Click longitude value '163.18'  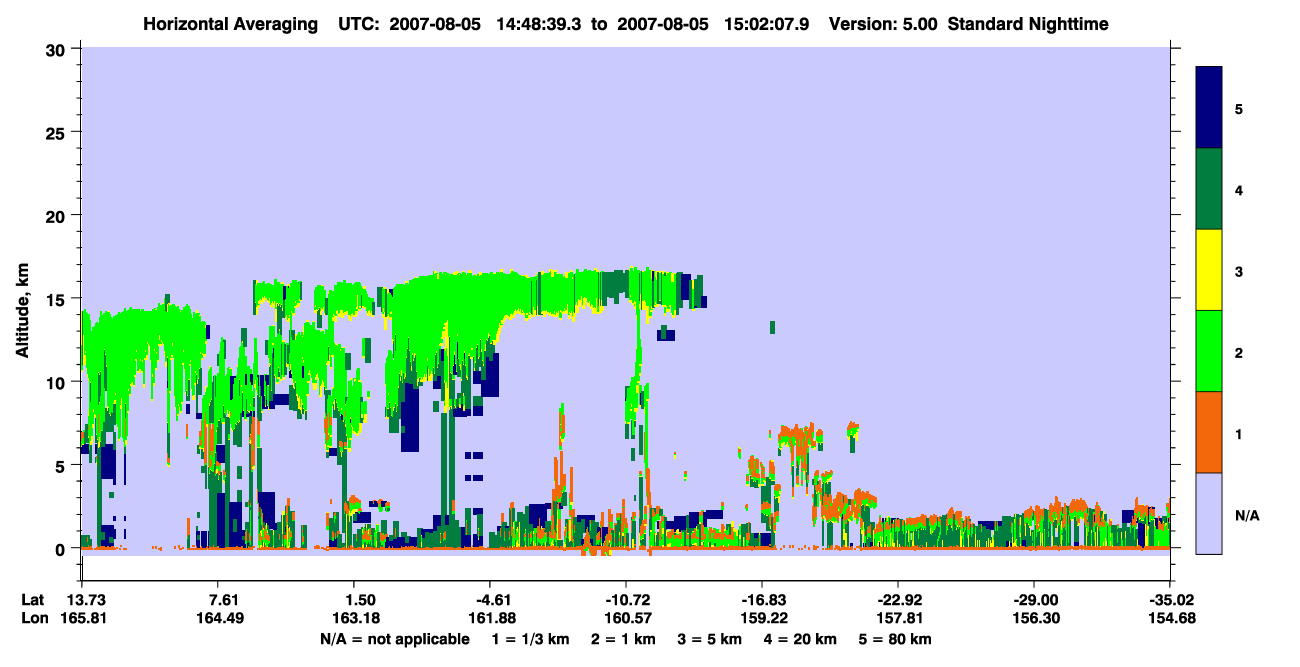pyautogui.click(x=356, y=618)
